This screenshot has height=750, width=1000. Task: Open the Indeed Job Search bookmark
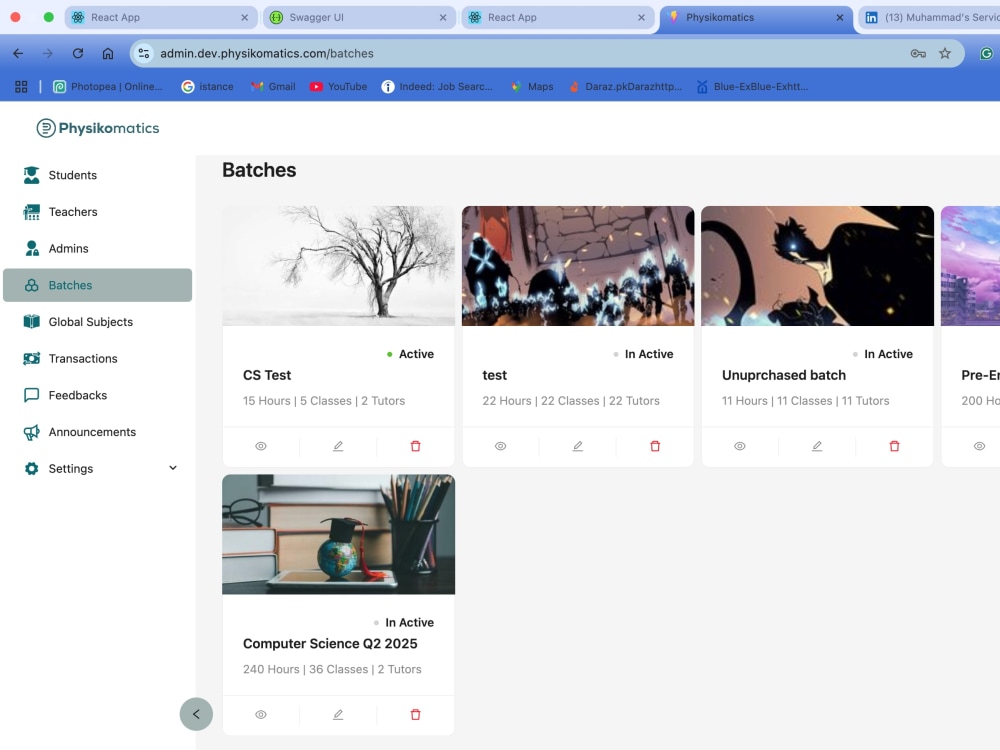[437, 87]
